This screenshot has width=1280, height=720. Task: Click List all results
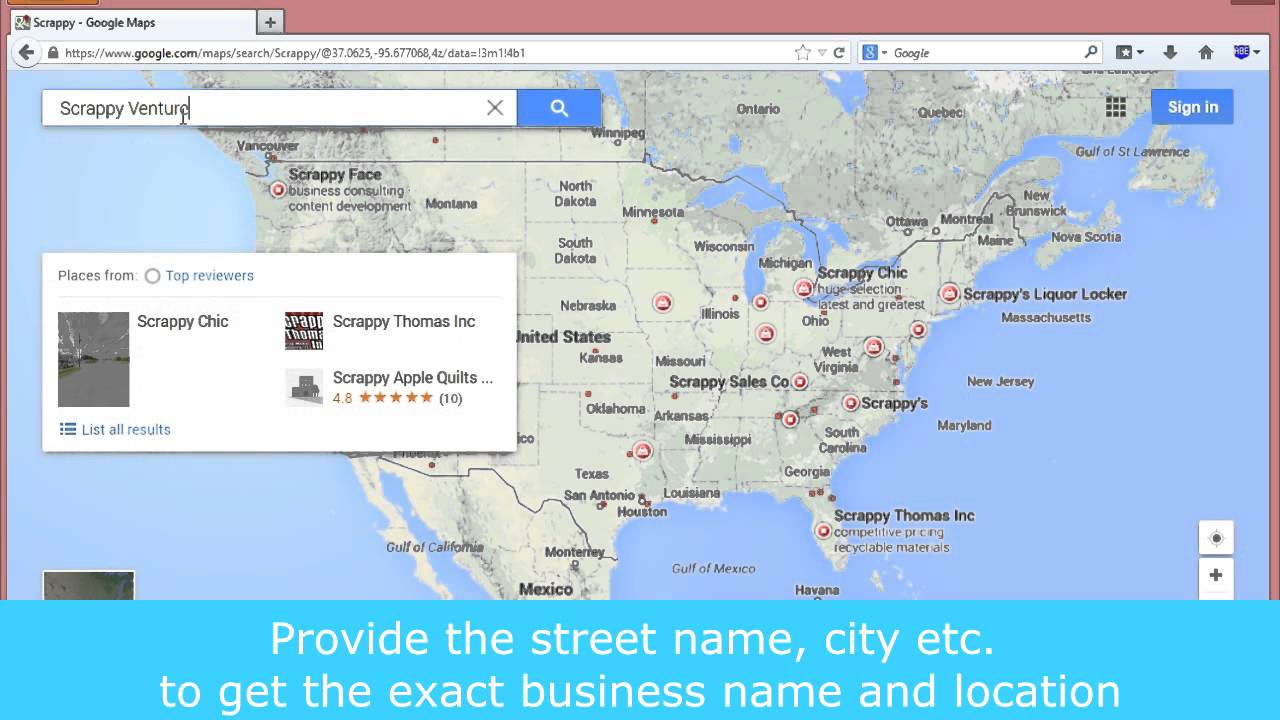point(115,429)
